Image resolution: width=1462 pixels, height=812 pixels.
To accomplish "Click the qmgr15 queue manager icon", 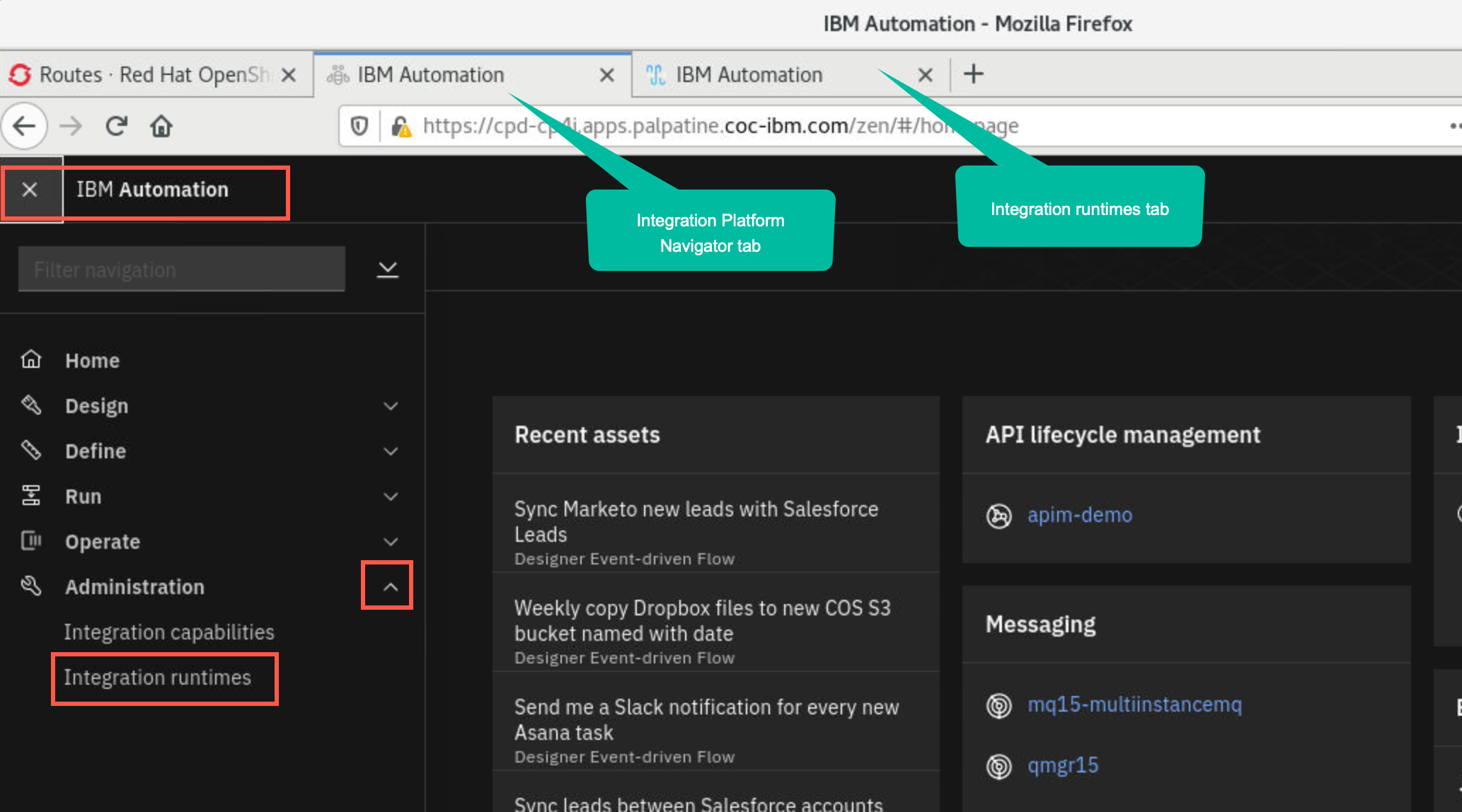I will [x=999, y=766].
